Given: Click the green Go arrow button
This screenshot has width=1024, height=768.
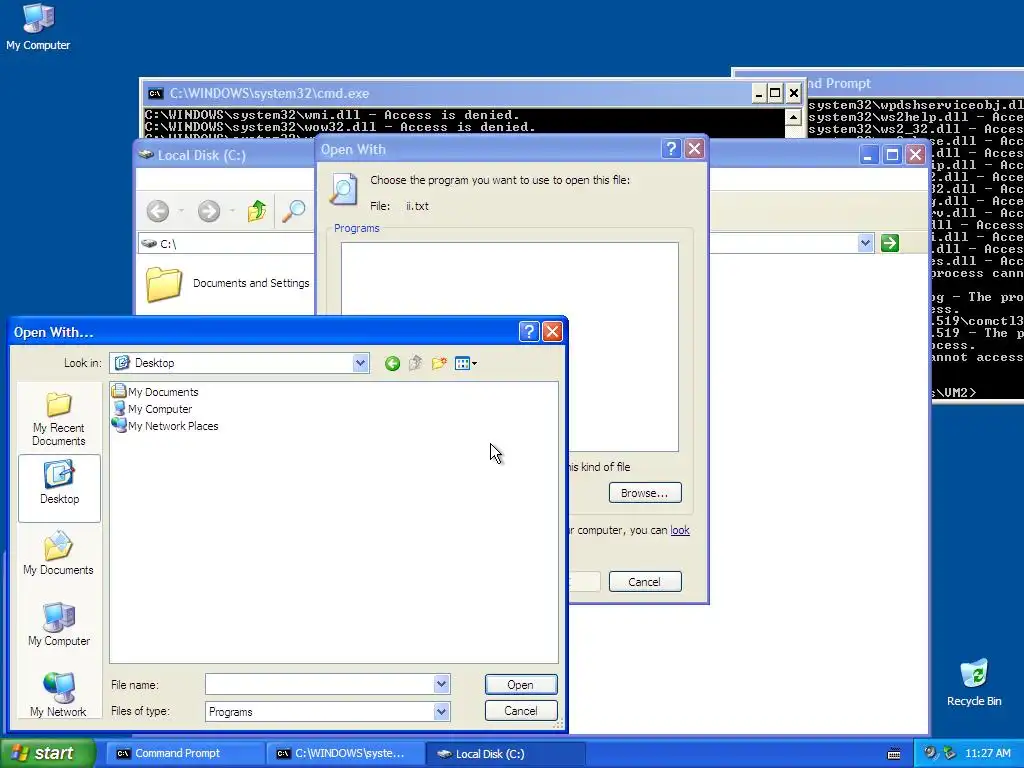Looking at the screenshot, I should point(889,244).
